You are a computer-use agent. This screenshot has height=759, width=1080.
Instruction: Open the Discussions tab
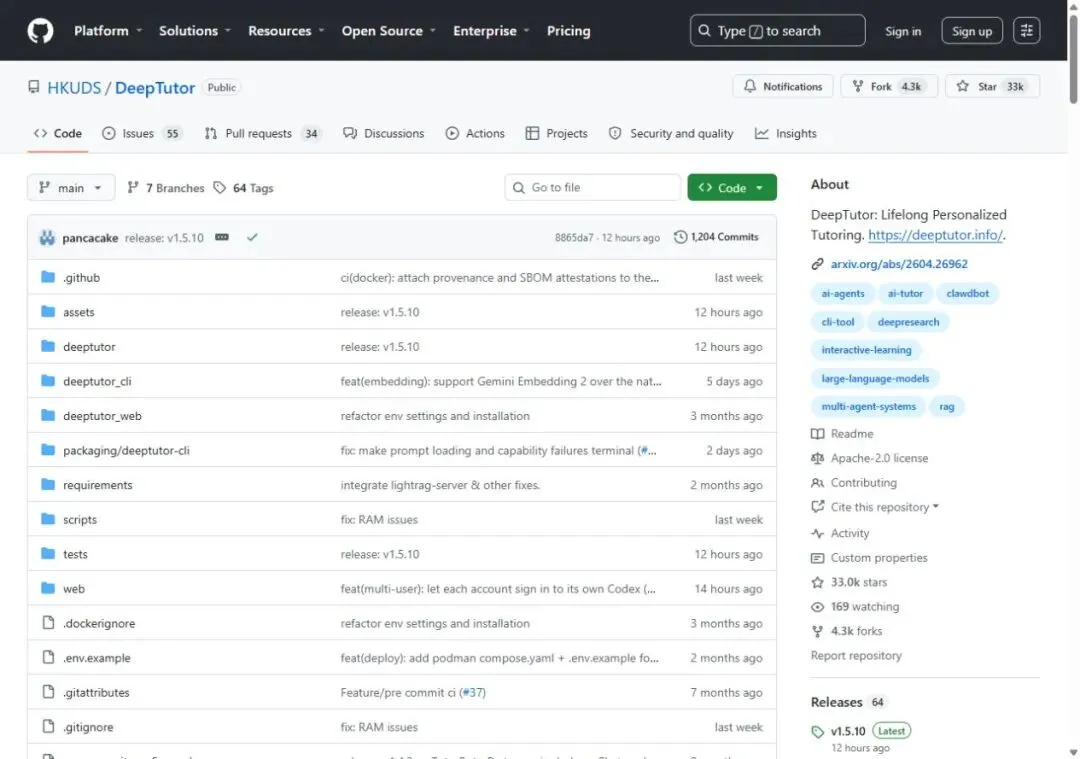pyautogui.click(x=384, y=134)
